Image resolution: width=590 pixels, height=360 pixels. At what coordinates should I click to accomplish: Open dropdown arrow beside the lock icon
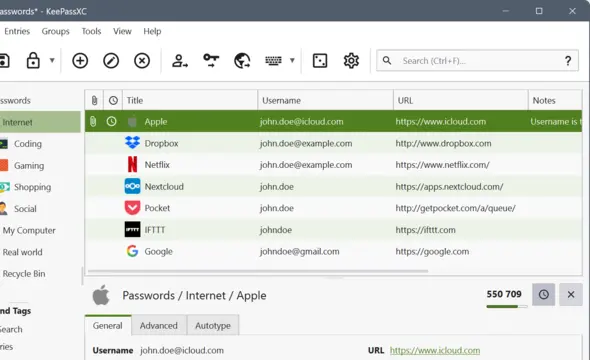tap(52, 60)
